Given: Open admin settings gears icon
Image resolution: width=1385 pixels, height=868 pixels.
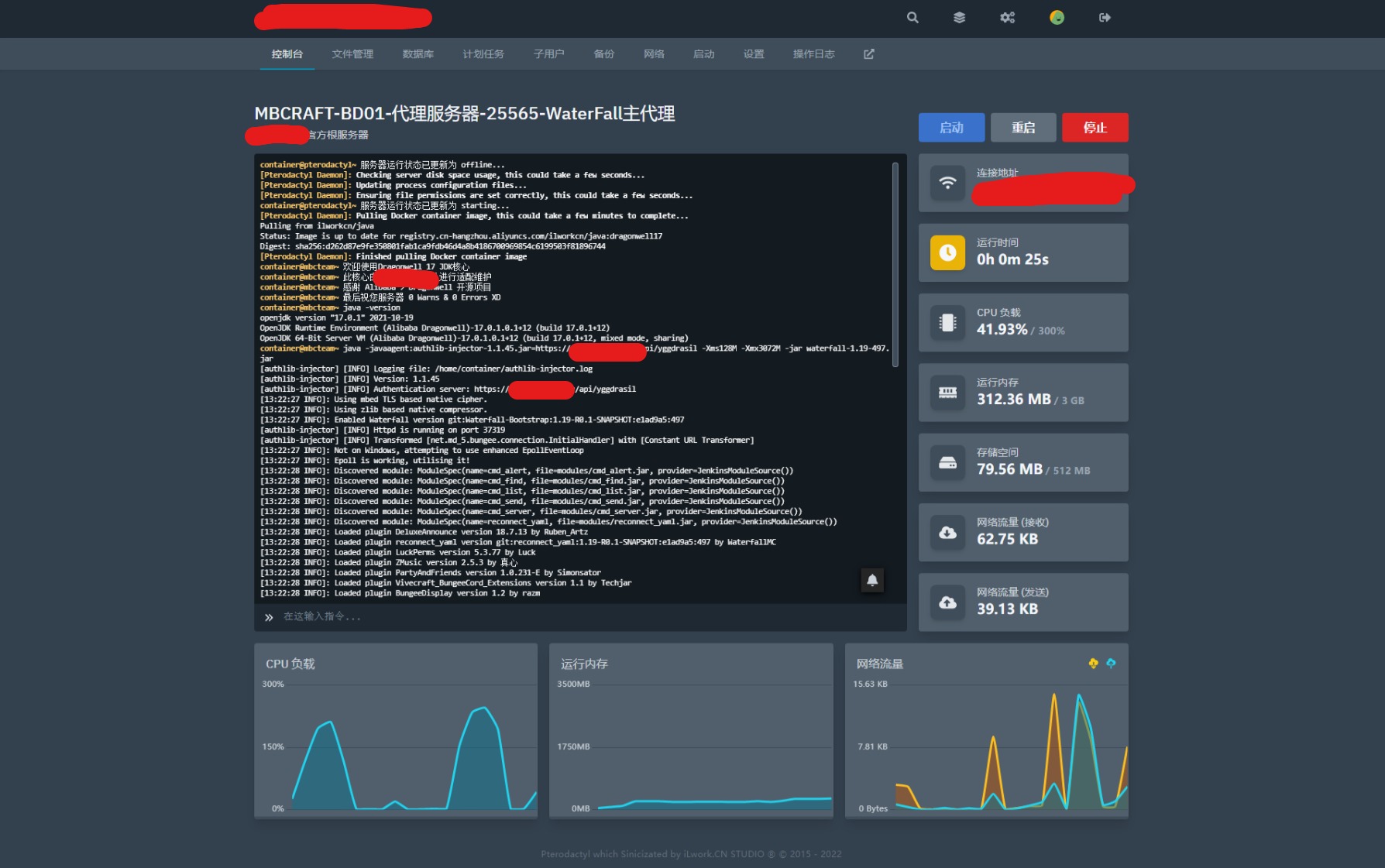Looking at the screenshot, I should coord(1007,18).
